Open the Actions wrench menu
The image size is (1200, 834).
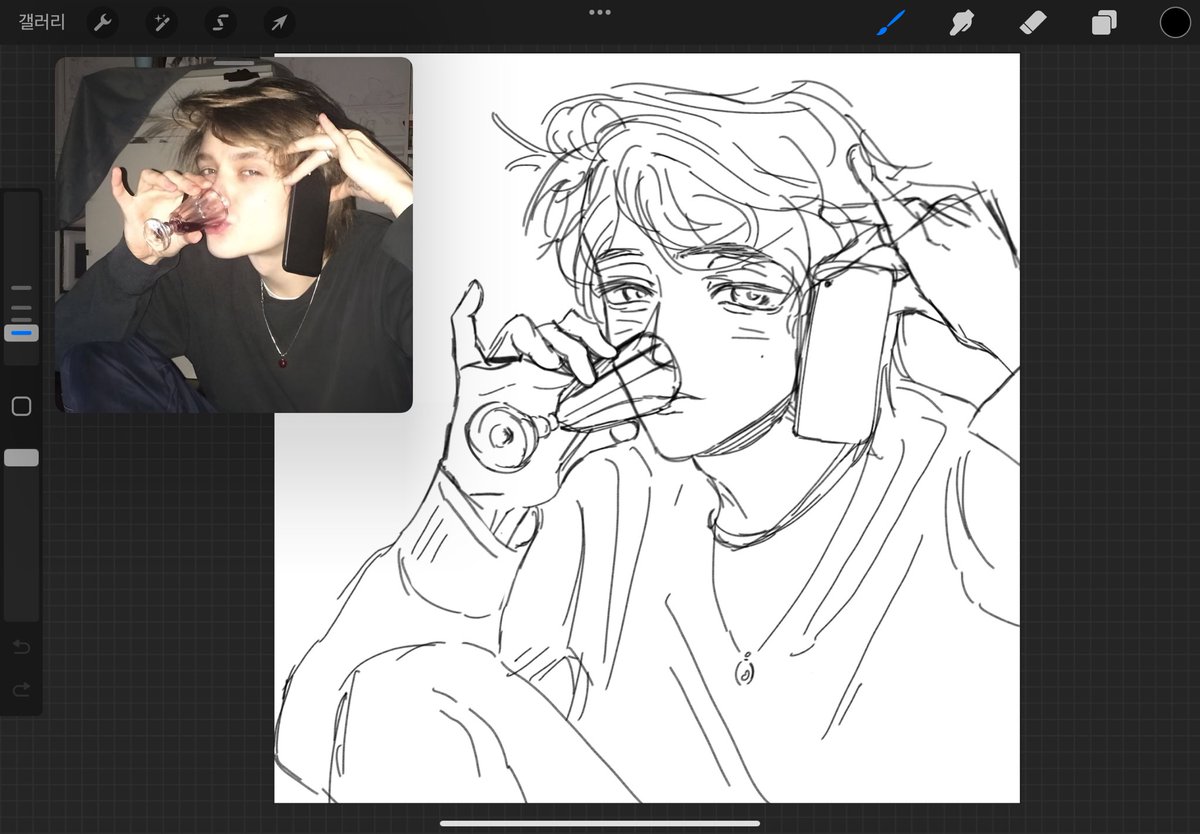click(103, 22)
